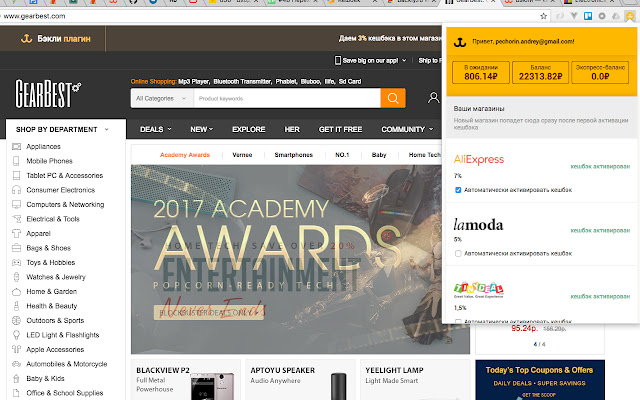Open the All Categories dropdown
Image resolution: width=640 pixels, height=400 pixels.
point(162,98)
